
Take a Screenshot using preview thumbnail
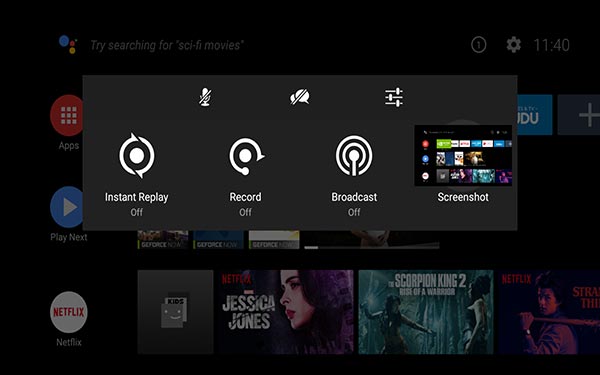click(463, 156)
